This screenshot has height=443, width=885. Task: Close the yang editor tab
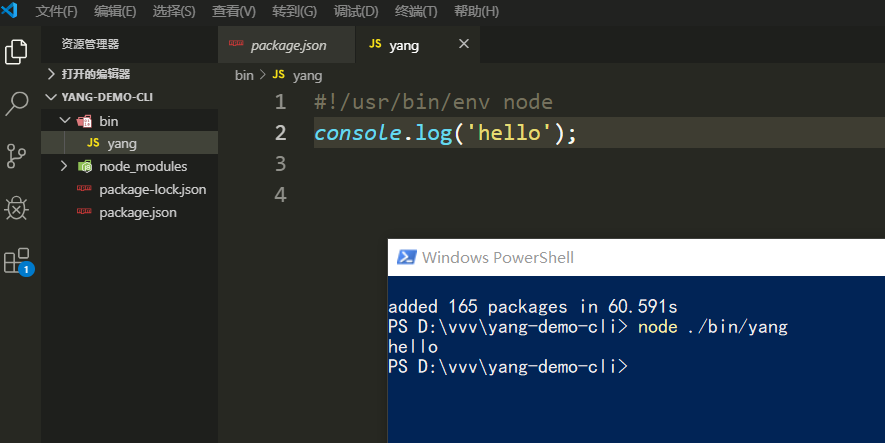[463, 44]
